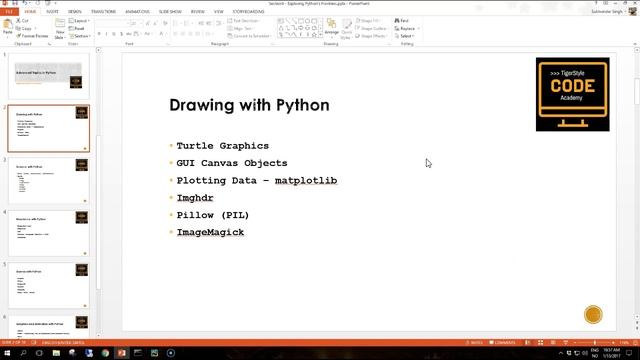Image resolution: width=640 pixels, height=360 pixels.
Task: Insert a New Slide from the ribbon
Action: pyautogui.click(x=60, y=28)
